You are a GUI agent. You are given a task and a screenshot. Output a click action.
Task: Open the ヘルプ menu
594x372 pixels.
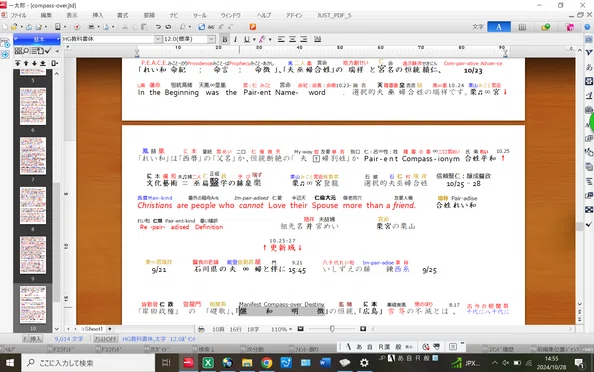click(x=264, y=16)
